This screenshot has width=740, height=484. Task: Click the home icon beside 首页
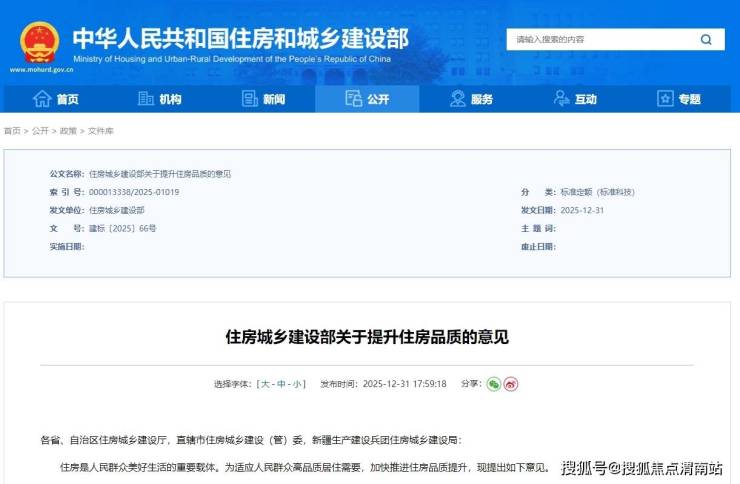click(x=42, y=99)
